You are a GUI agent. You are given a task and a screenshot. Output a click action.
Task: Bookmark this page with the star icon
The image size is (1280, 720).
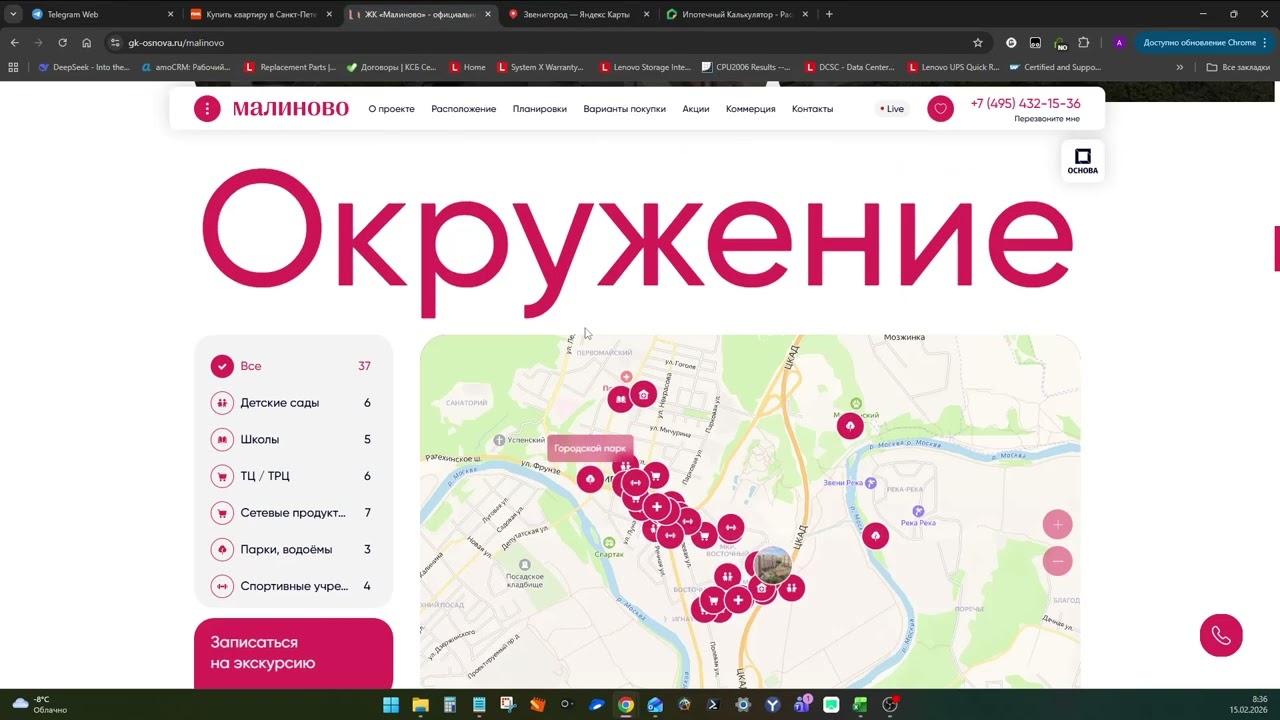point(978,43)
